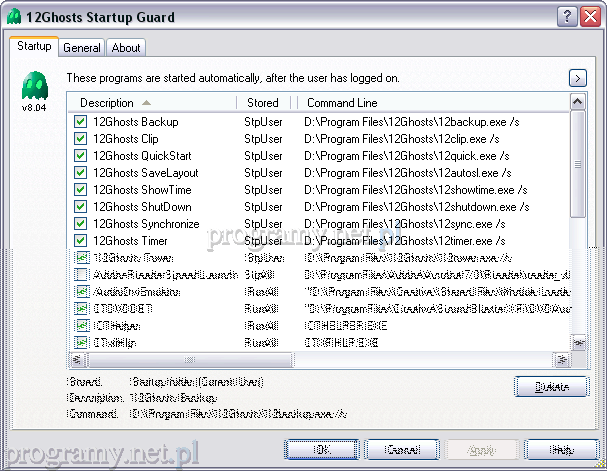Open the About tab
Screen dimensions: 607x471
click(126, 47)
